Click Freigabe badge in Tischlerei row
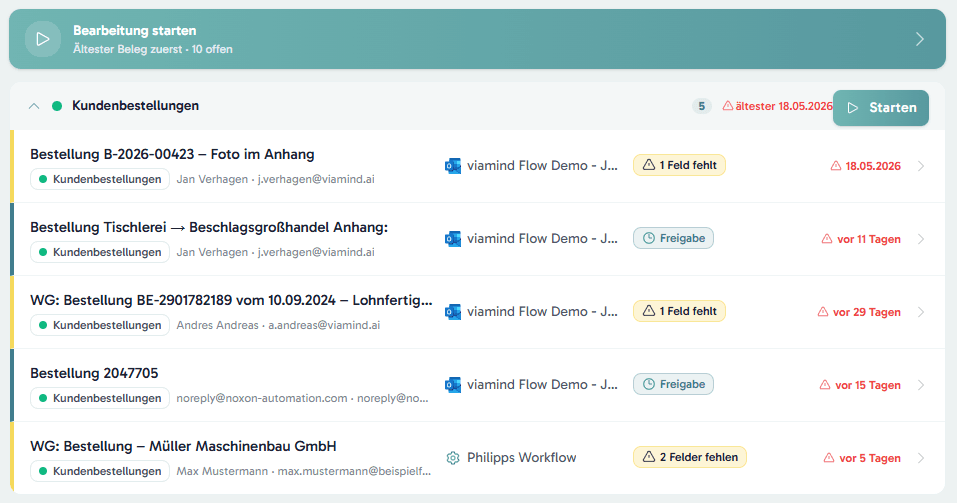This screenshot has width=957, height=503. point(673,238)
